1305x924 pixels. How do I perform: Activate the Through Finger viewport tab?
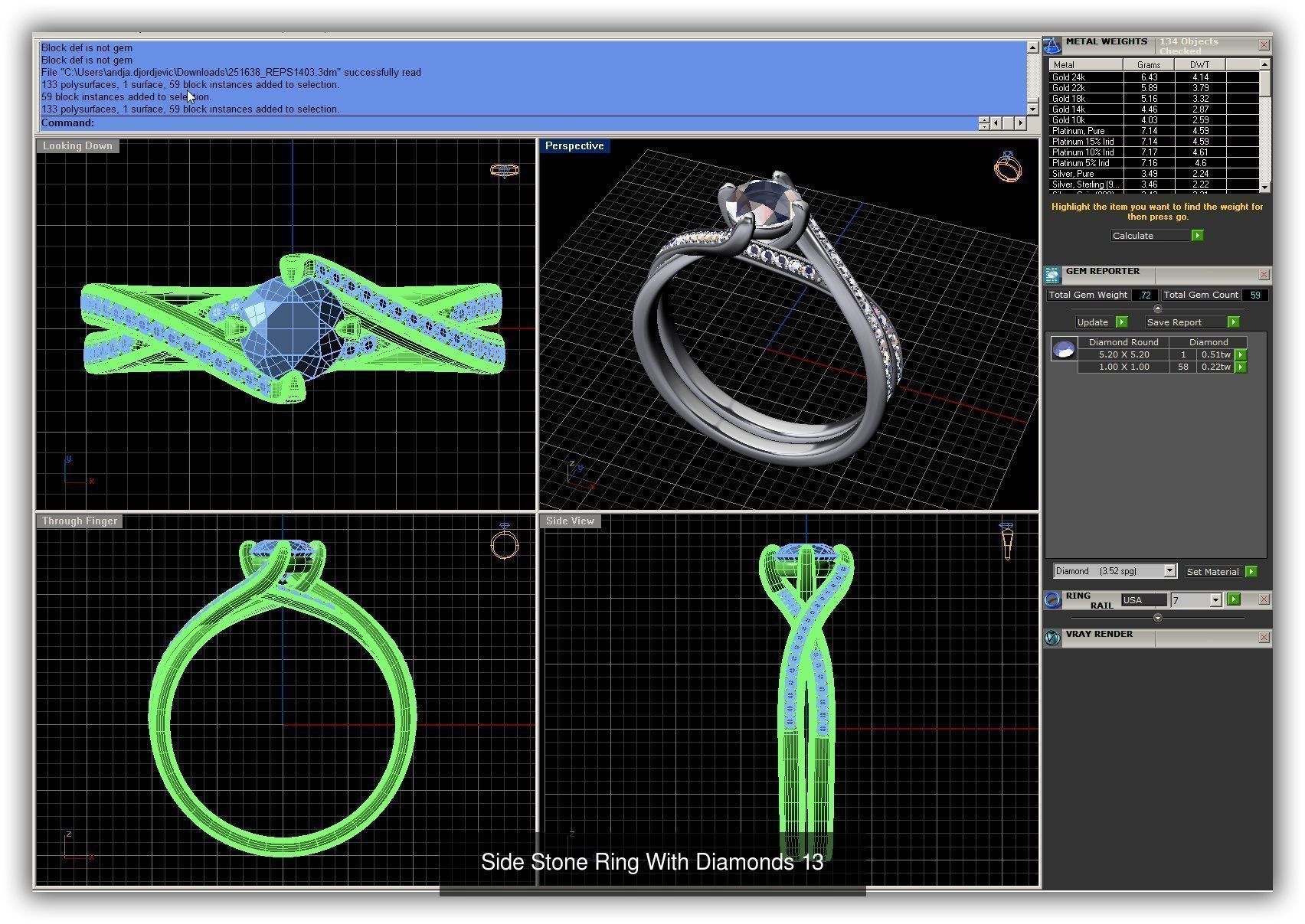(x=80, y=521)
